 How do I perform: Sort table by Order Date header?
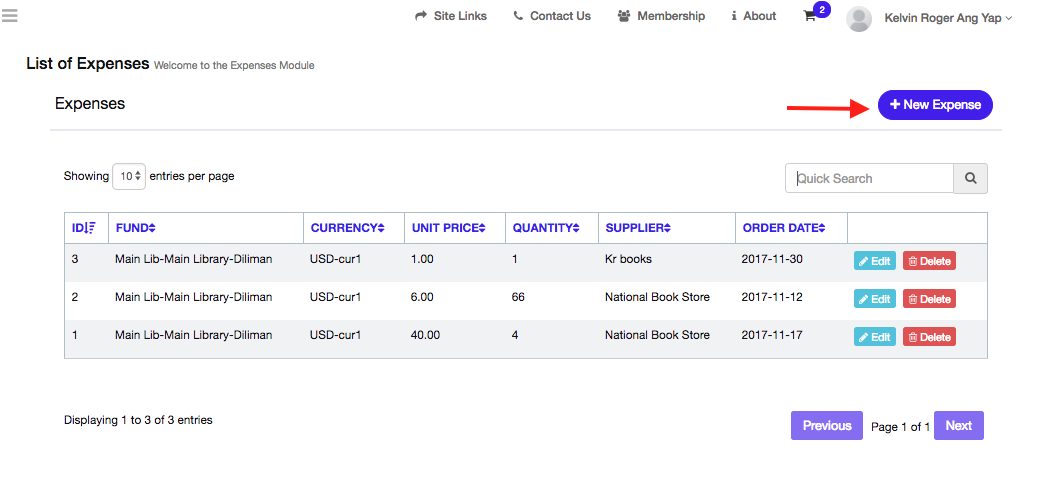coord(783,228)
